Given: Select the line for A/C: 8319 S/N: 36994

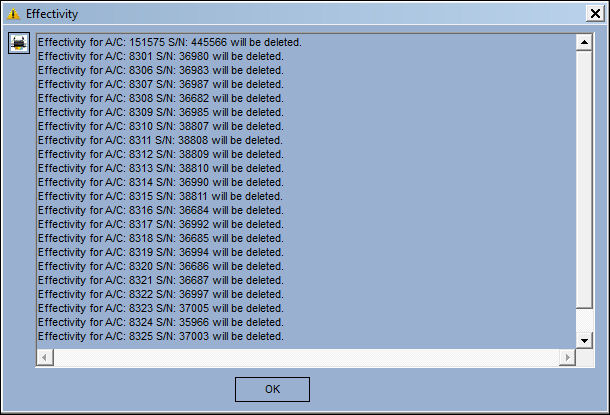Looking at the screenshot, I should (x=161, y=252).
